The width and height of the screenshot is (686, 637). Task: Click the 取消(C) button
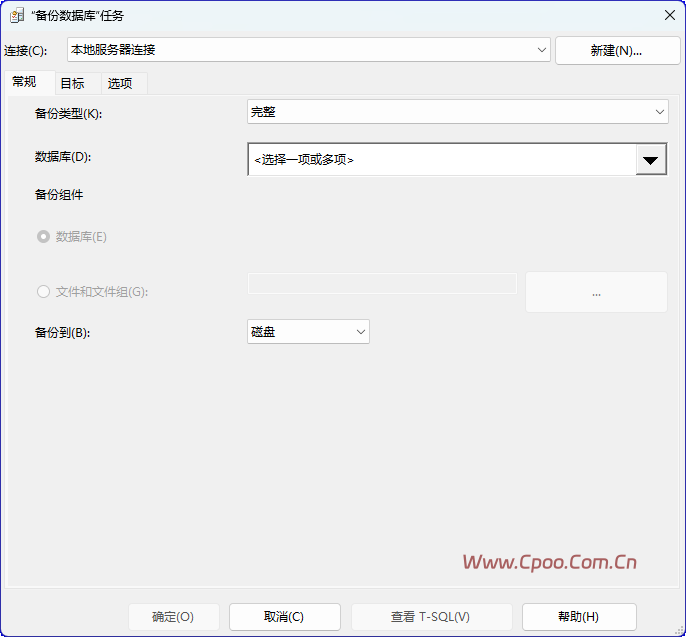point(284,617)
